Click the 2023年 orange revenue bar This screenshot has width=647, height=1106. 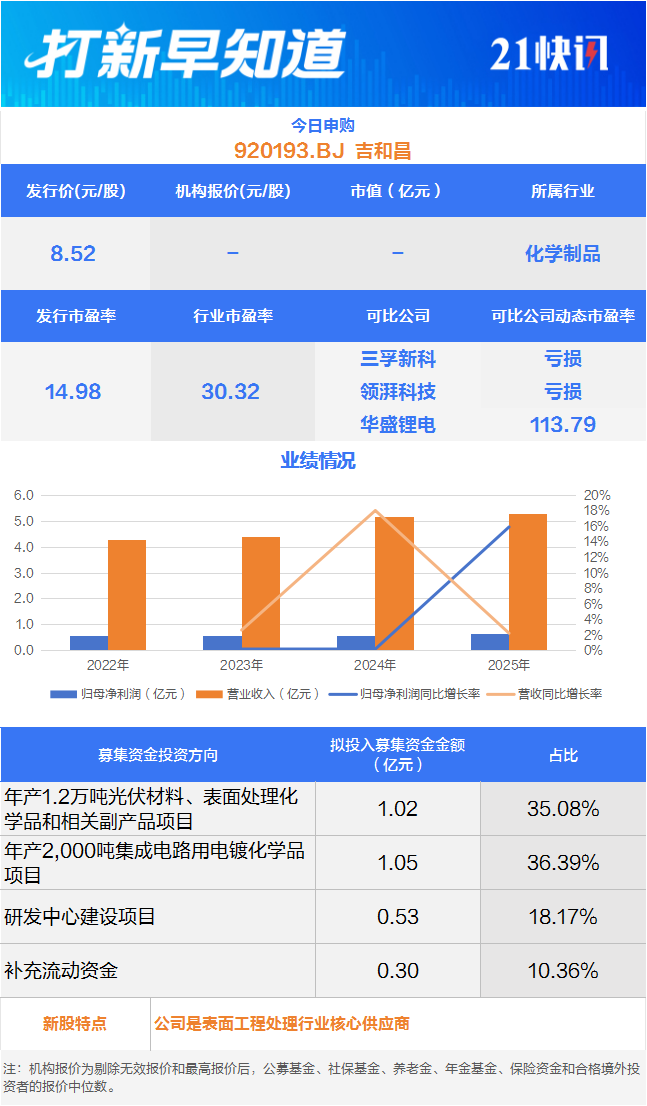[x=261, y=594]
